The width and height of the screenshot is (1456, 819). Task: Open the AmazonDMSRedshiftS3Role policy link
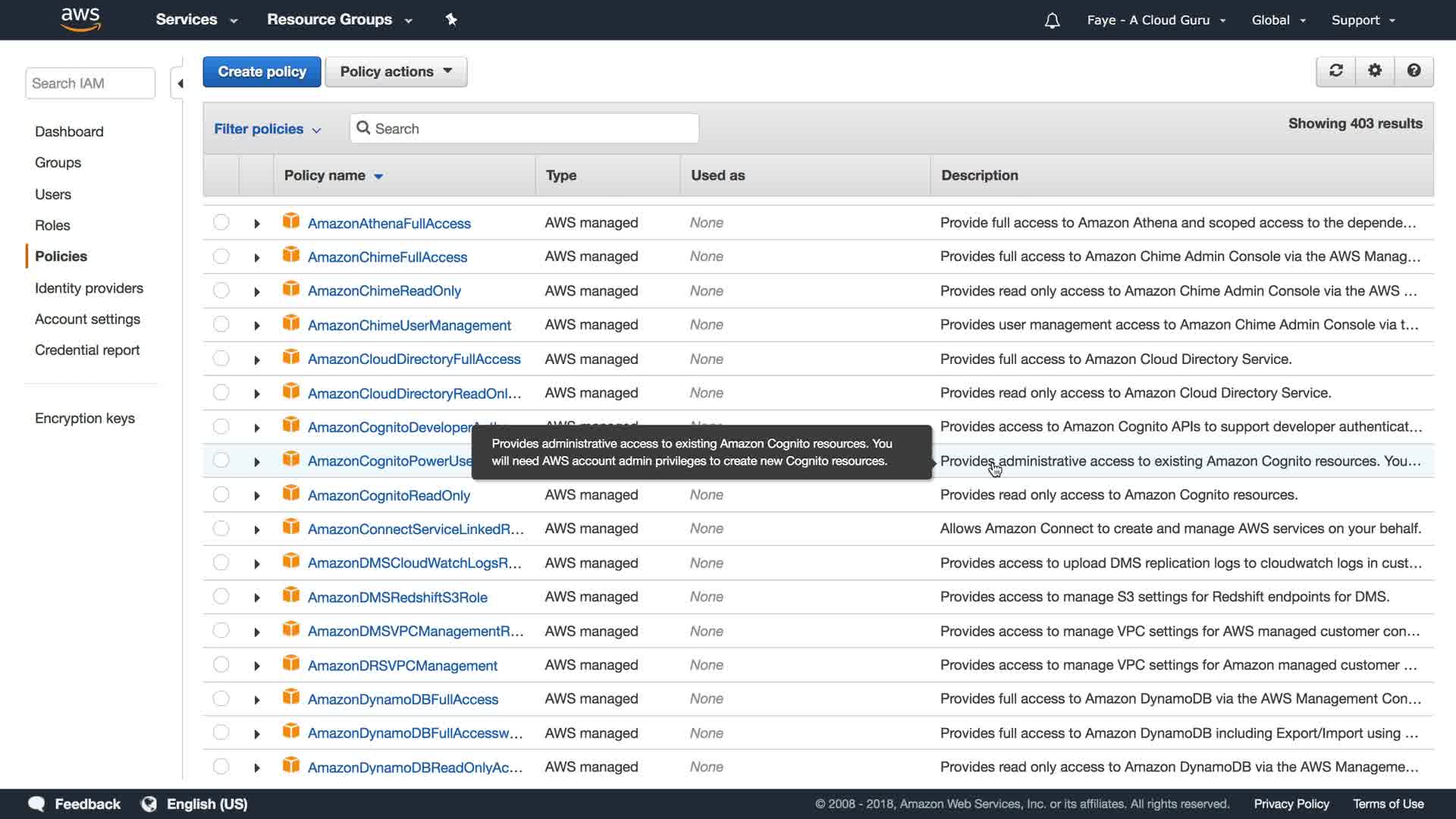[397, 598]
